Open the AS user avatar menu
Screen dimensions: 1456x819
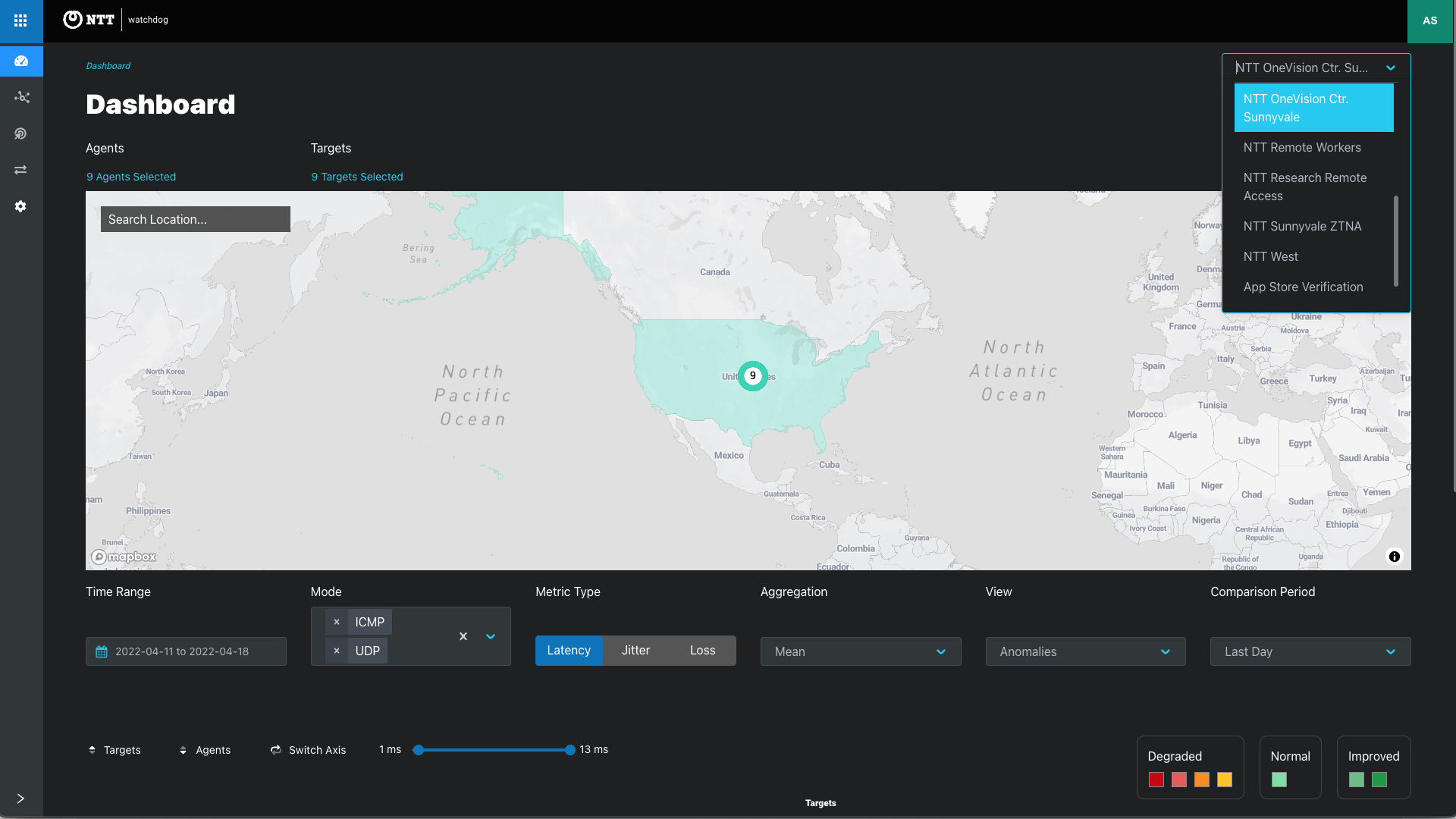point(1430,20)
